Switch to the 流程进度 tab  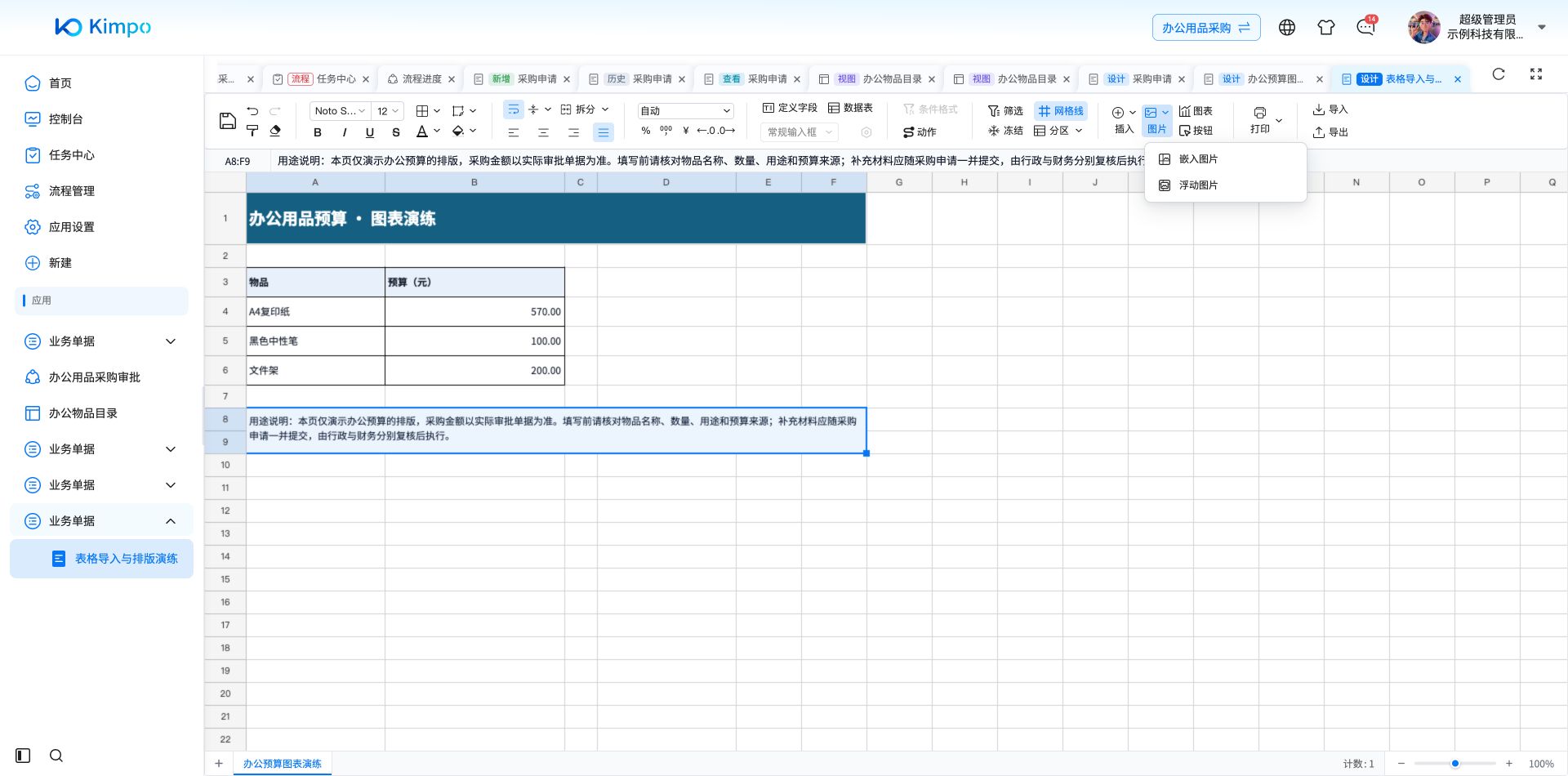click(421, 79)
